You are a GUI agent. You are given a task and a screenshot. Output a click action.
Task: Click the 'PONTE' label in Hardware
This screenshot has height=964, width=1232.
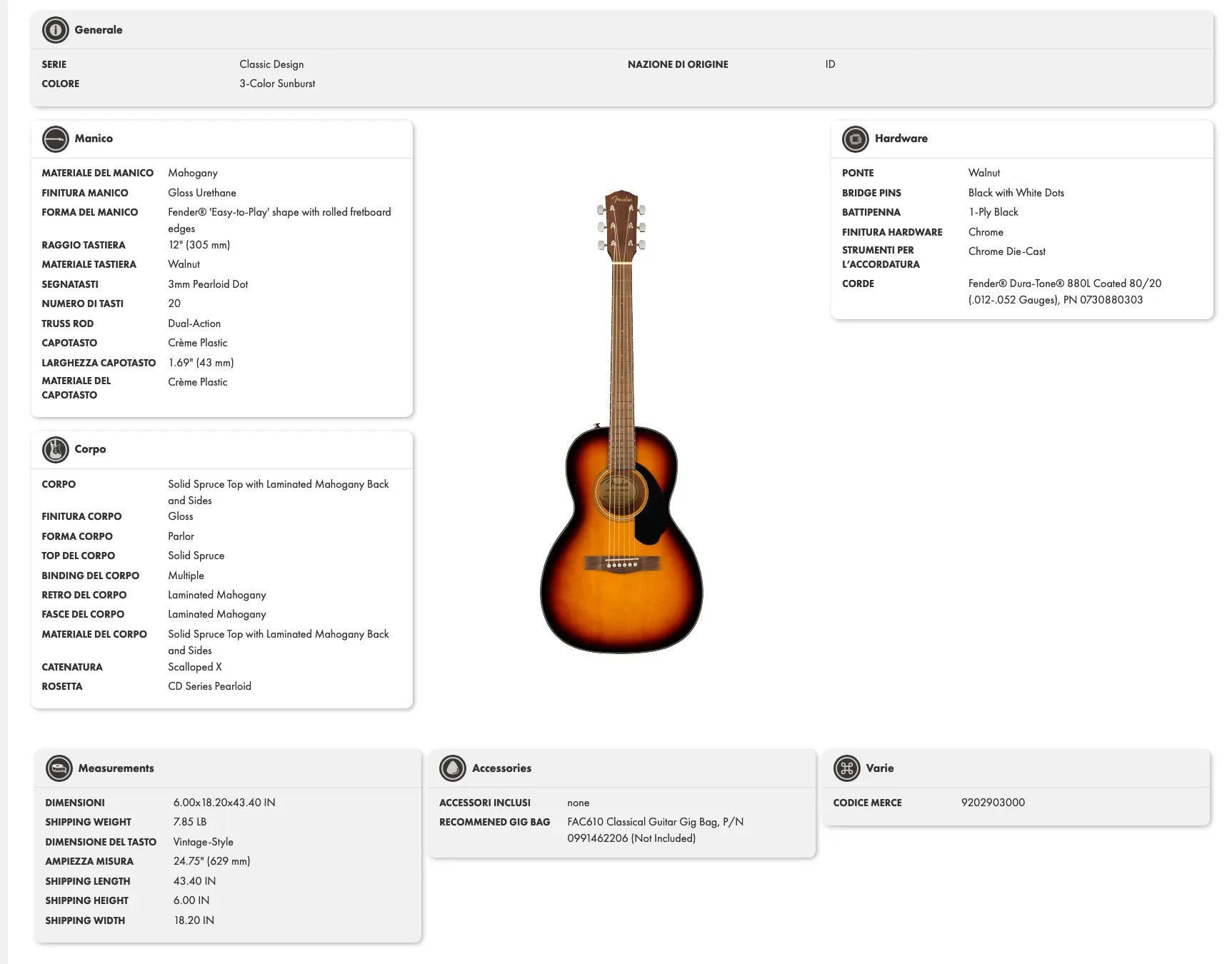[x=858, y=173]
